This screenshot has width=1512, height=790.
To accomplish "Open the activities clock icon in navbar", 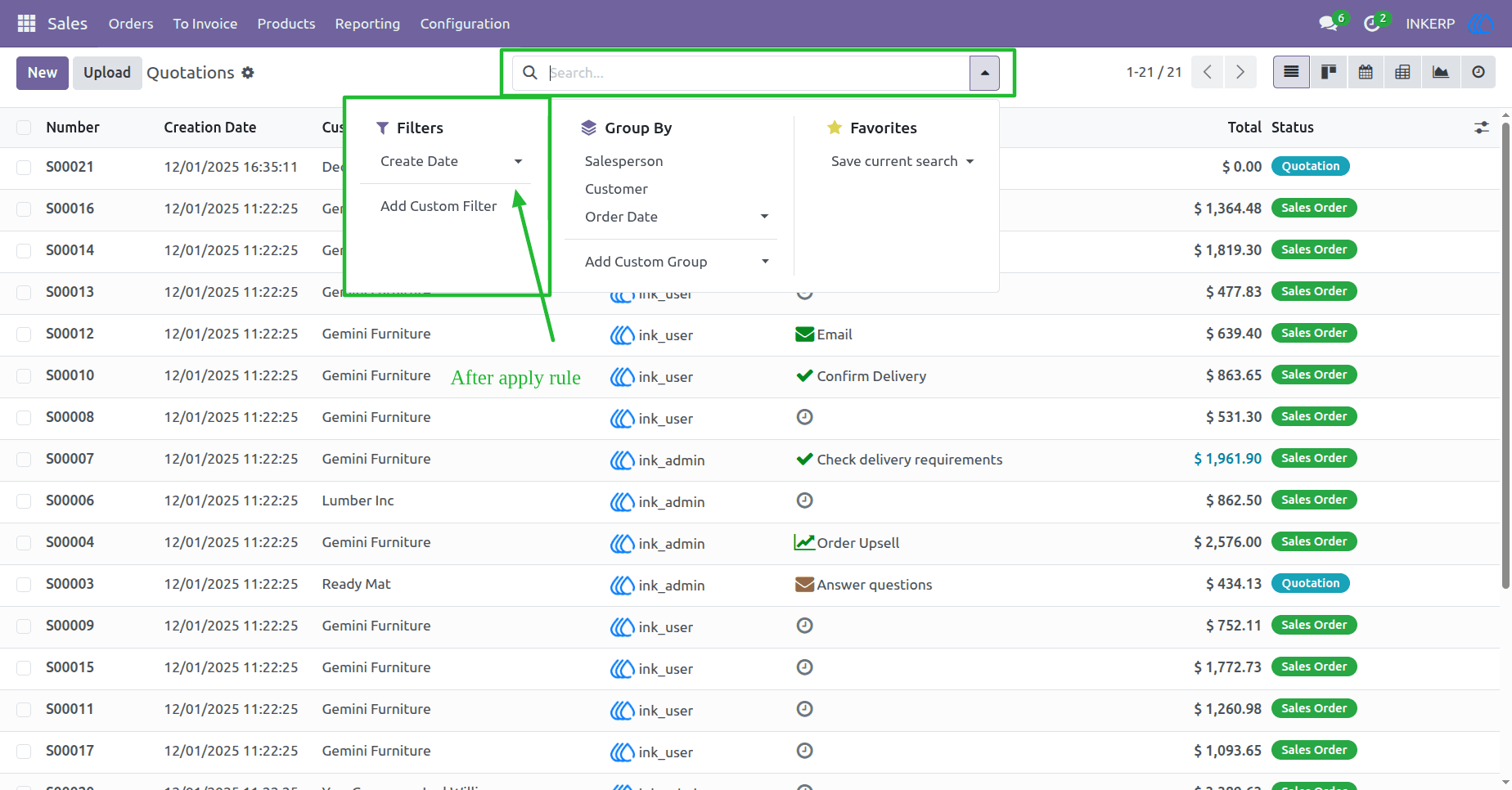I will (1372, 24).
